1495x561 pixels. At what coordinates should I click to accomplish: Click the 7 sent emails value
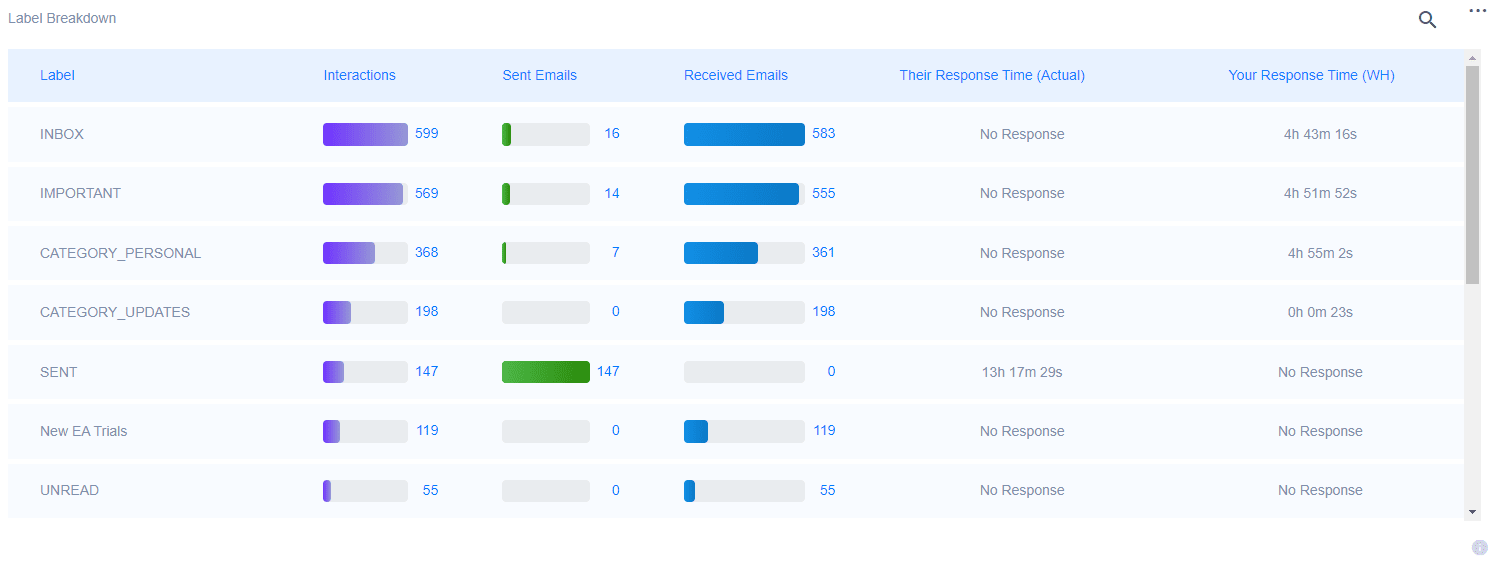tap(616, 252)
